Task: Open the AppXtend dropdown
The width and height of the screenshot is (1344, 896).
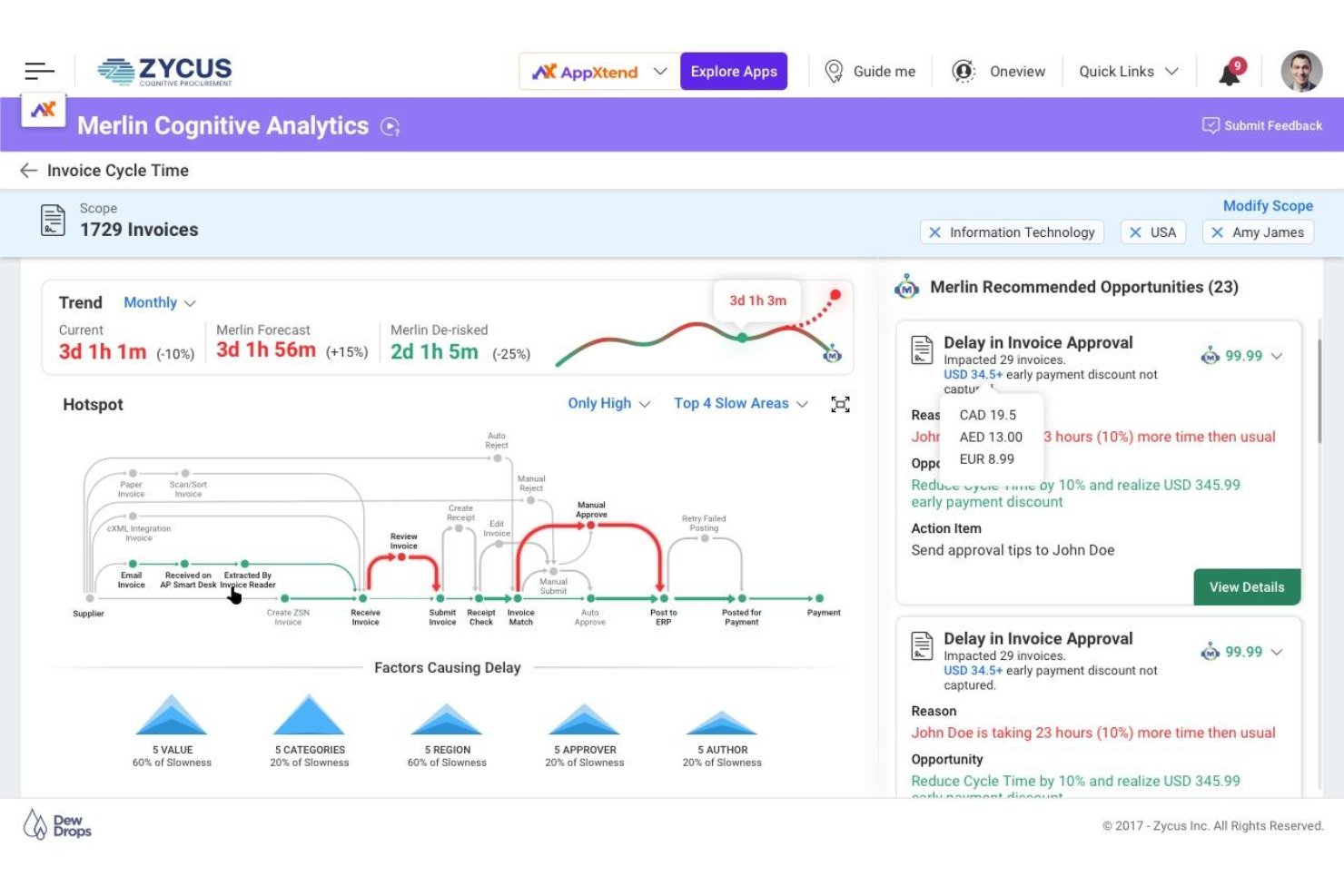Action: [x=599, y=72]
